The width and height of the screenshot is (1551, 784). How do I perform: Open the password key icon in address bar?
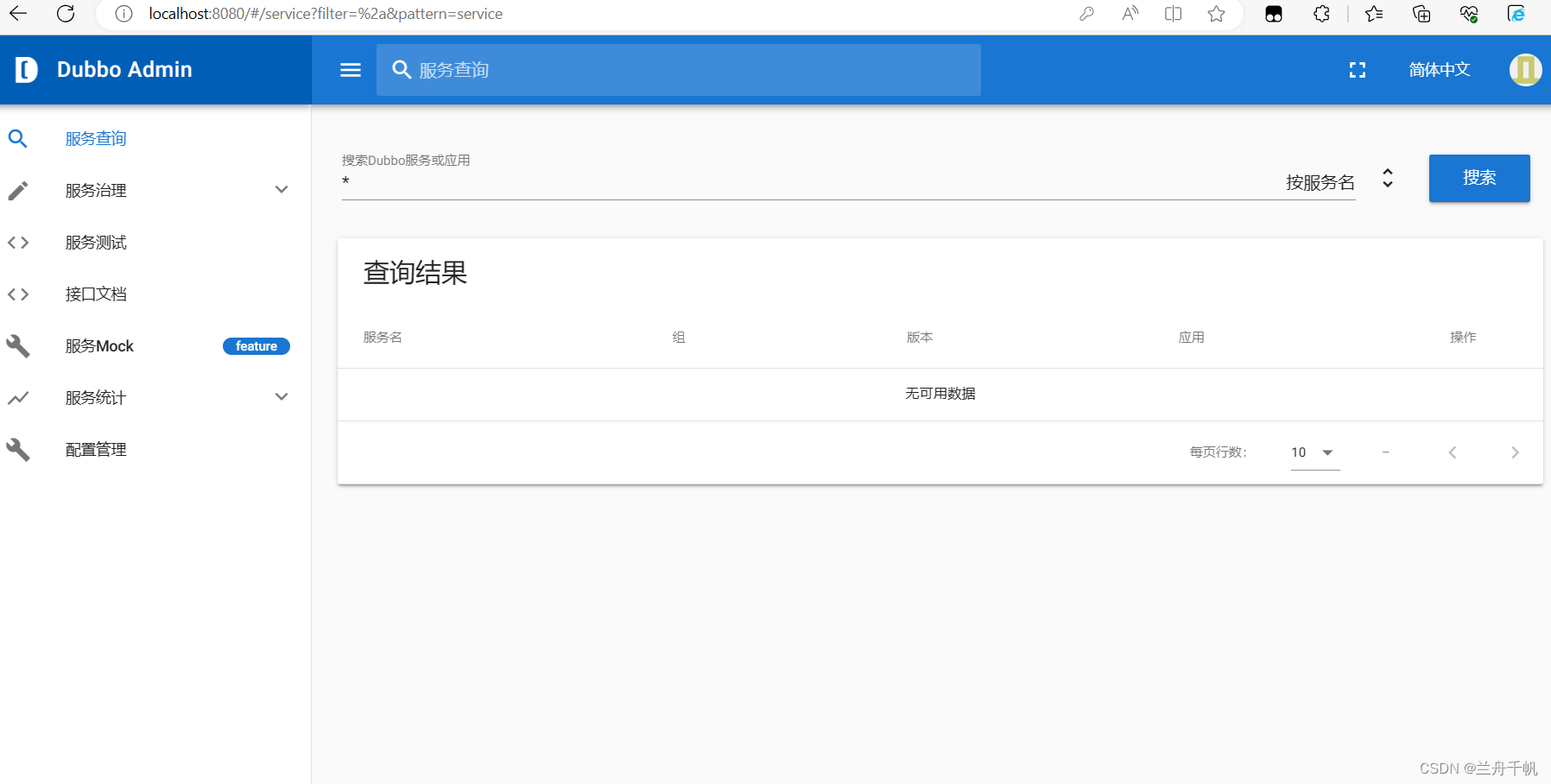(x=1086, y=14)
